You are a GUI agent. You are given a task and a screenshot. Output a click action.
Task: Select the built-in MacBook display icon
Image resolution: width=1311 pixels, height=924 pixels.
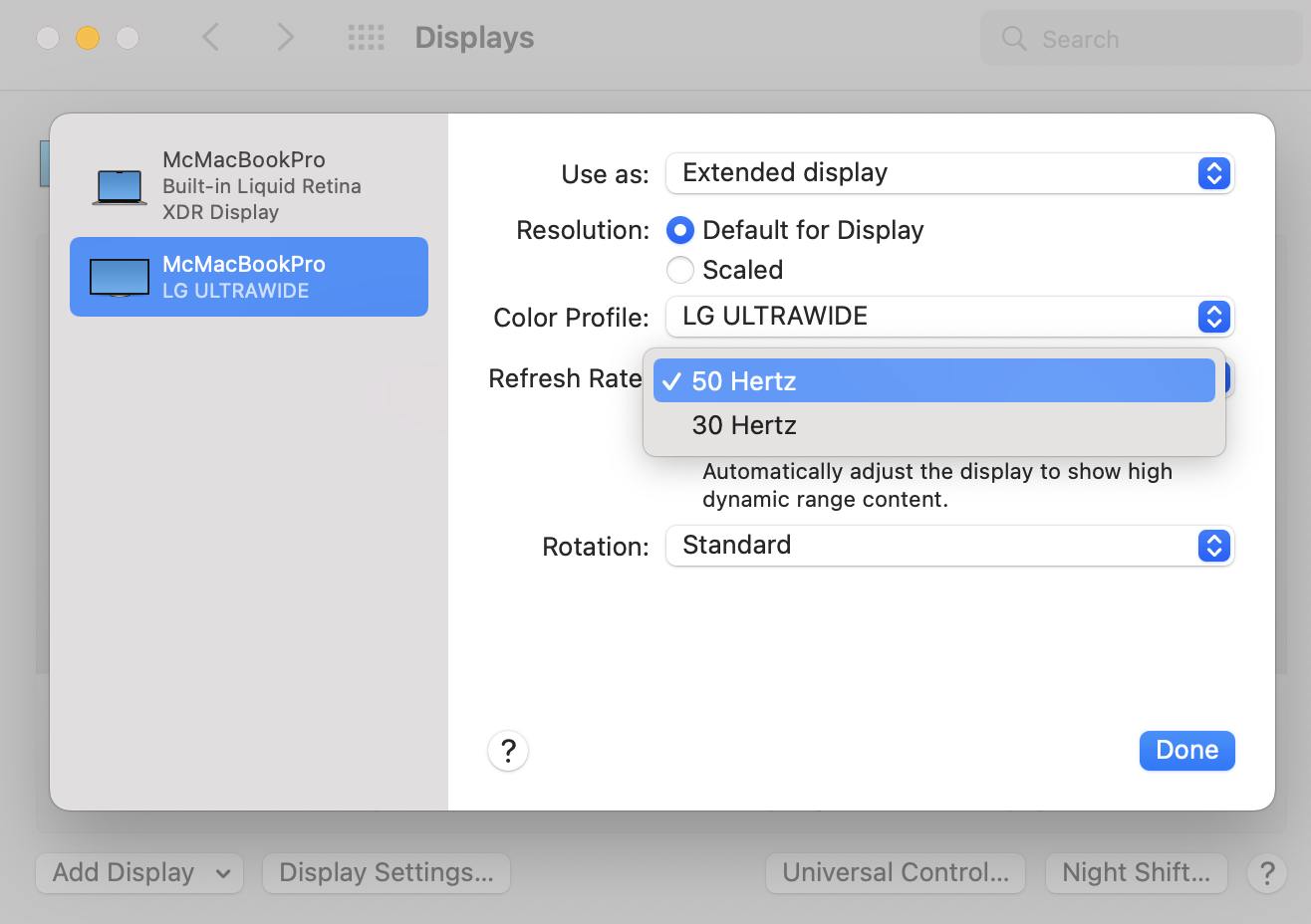[120, 186]
